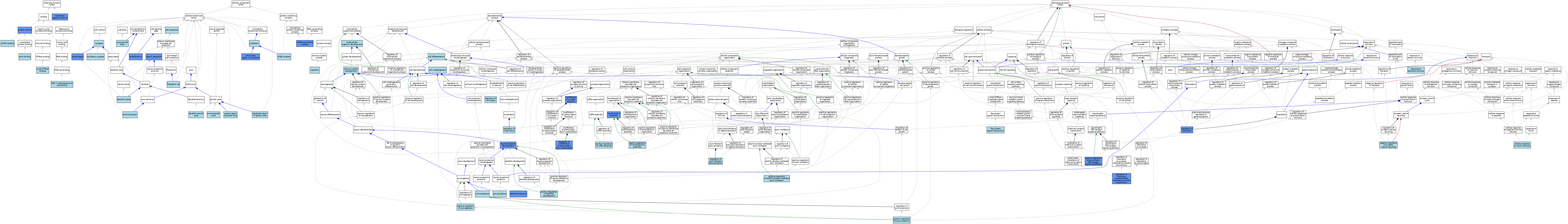
Task: Select the 'cell leading edge' node
Action: pyautogui.click(x=156, y=30)
